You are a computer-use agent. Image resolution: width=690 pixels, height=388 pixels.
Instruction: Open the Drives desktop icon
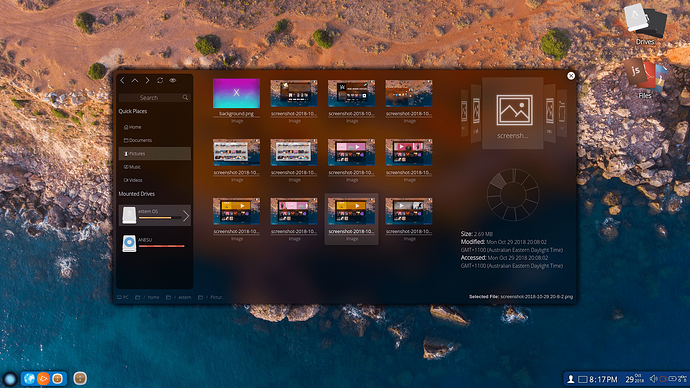pos(645,24)
